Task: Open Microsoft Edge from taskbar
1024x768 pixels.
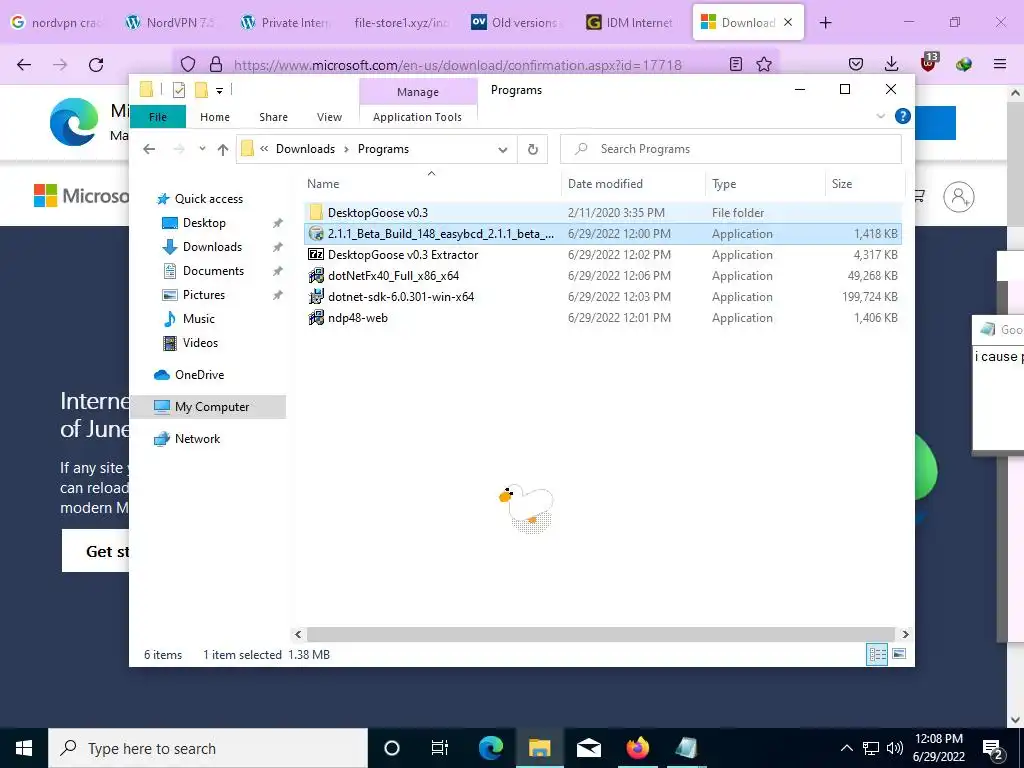Action: (x=491, y=748)
